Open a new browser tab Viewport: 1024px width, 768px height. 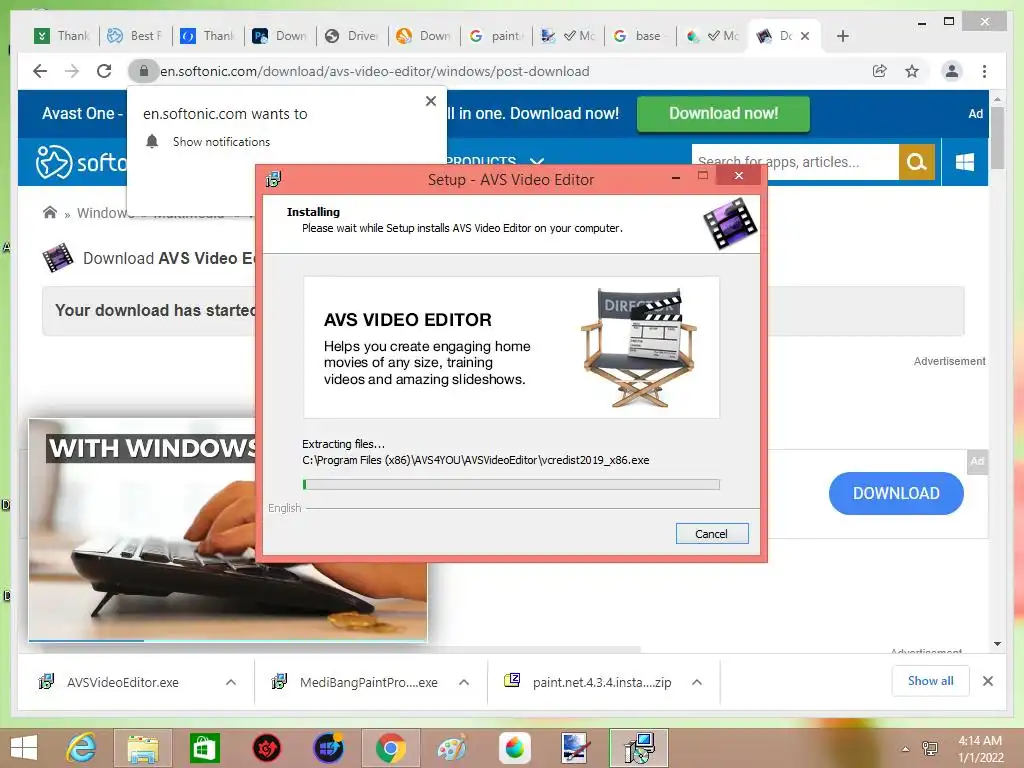(842, 36)
